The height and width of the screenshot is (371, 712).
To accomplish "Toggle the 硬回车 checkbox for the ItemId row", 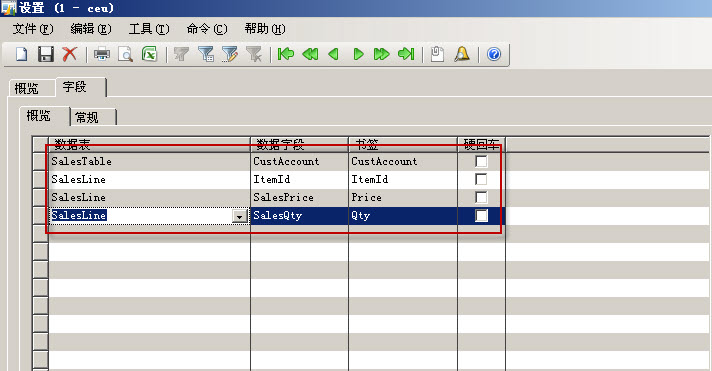I will pos(481,179).
